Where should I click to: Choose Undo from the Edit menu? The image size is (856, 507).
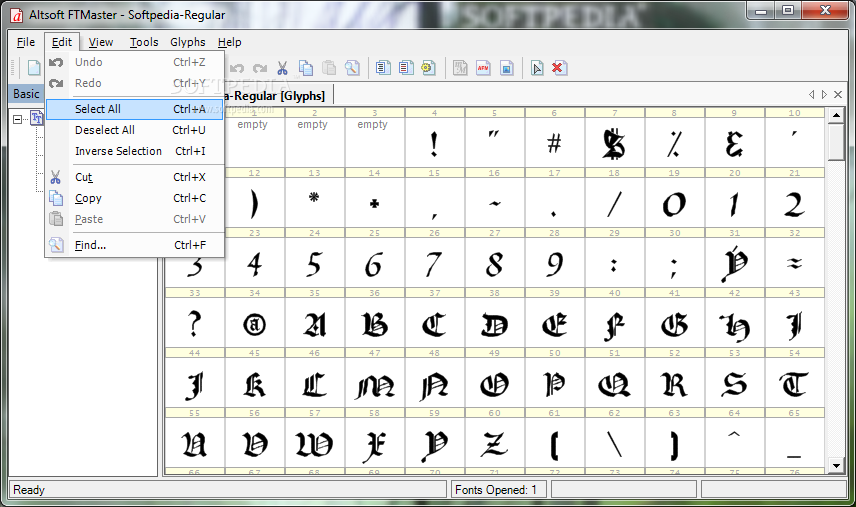point(134,62)
